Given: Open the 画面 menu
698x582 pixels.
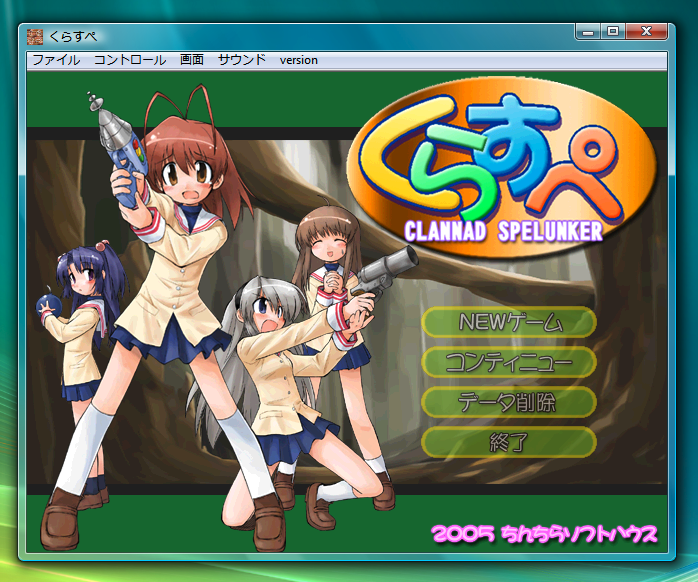Looking at the screenshot, I should coord(191,60).
